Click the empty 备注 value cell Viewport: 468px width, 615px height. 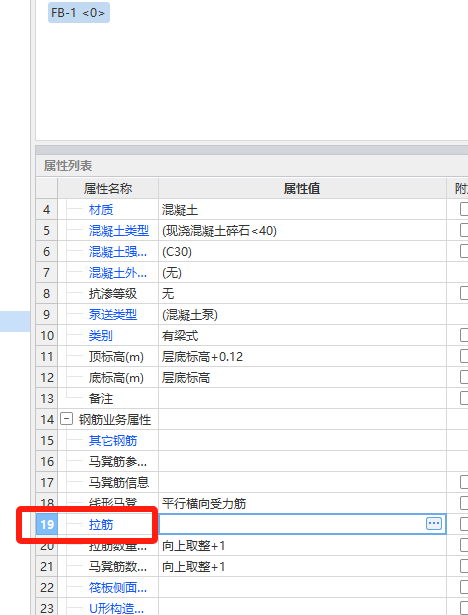coord(302,398)
